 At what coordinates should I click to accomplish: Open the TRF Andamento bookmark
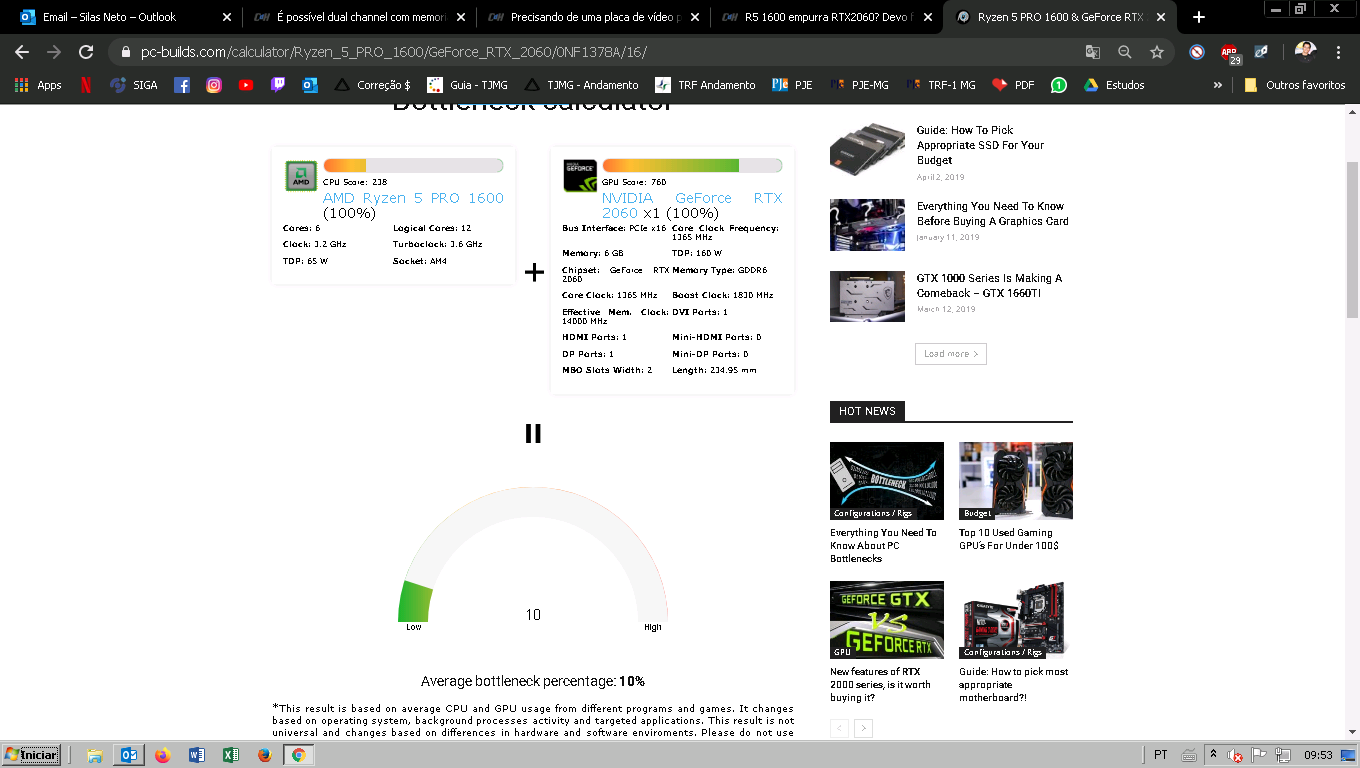click(705, 85)
